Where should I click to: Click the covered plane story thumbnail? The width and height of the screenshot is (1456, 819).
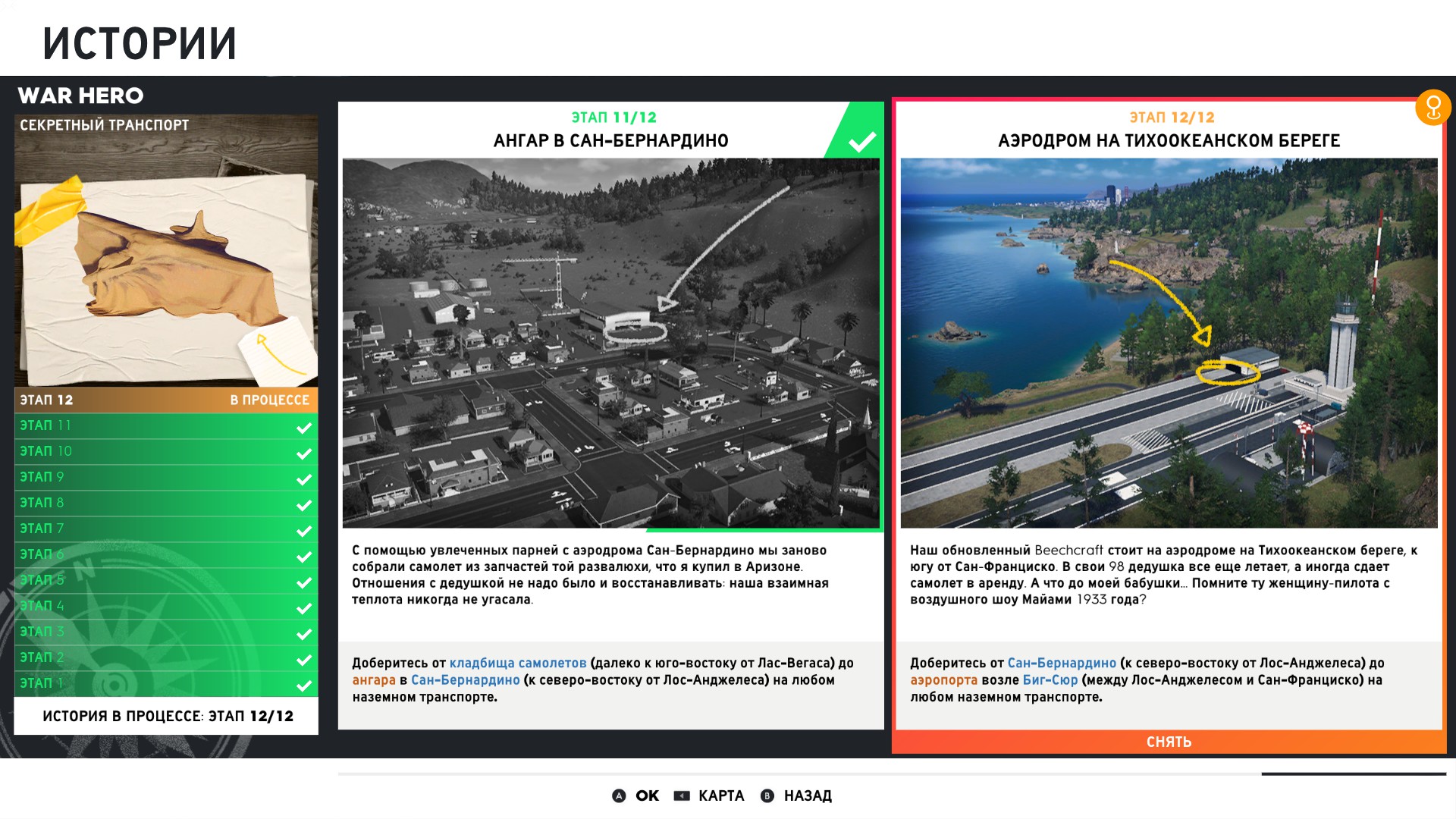(x=166, y=251)
